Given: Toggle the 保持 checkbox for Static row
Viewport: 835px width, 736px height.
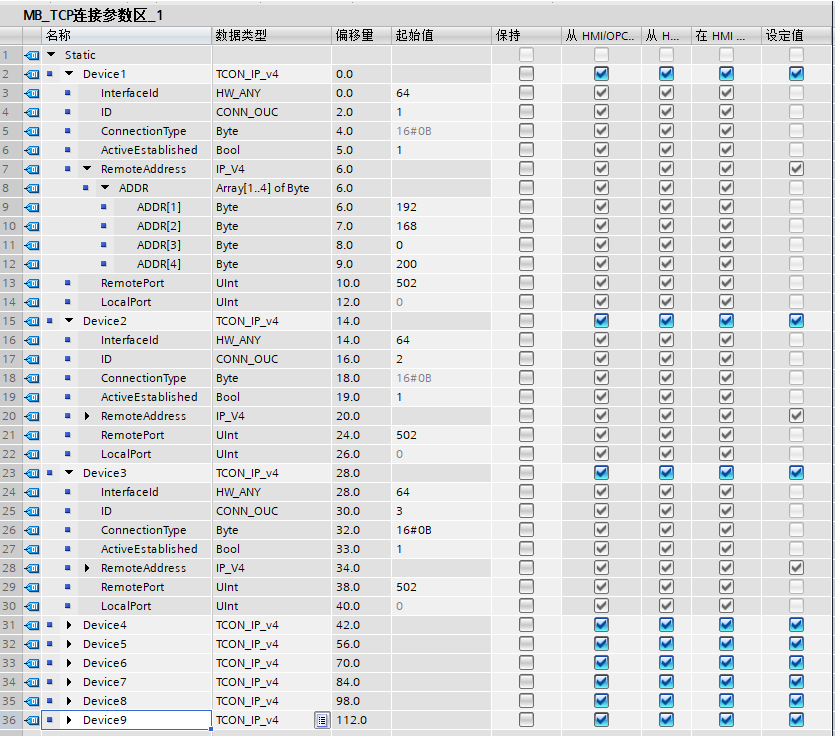Looking at the screenshot, I should coord(526,54).
